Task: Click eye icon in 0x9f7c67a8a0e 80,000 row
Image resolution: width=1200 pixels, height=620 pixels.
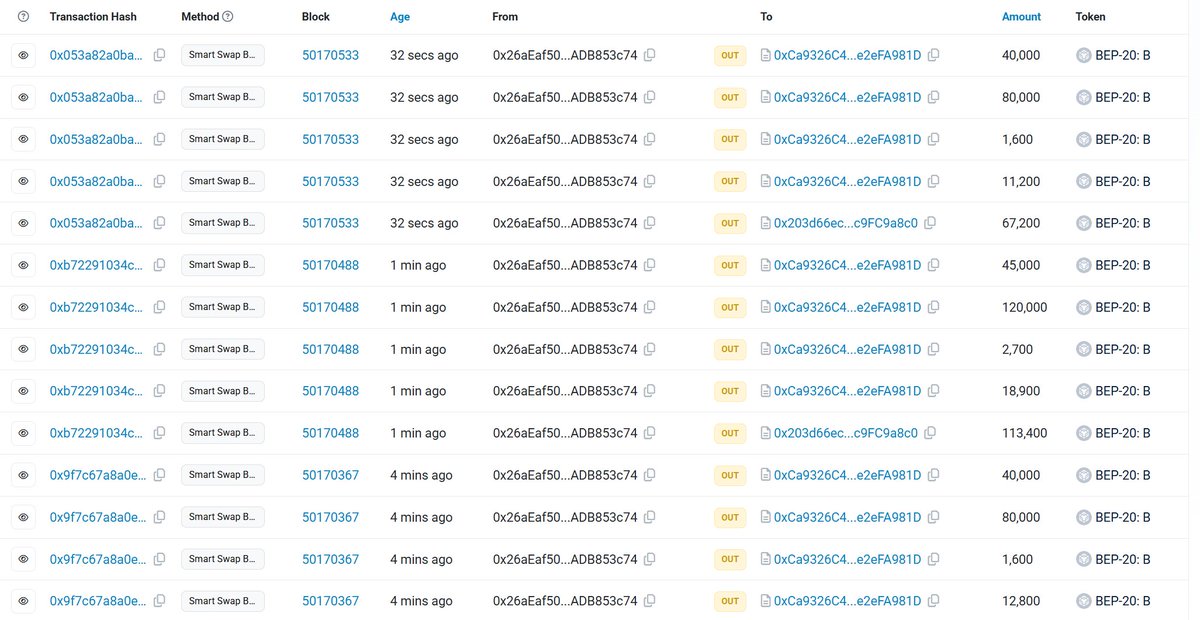Action: [x=24, y=518]
